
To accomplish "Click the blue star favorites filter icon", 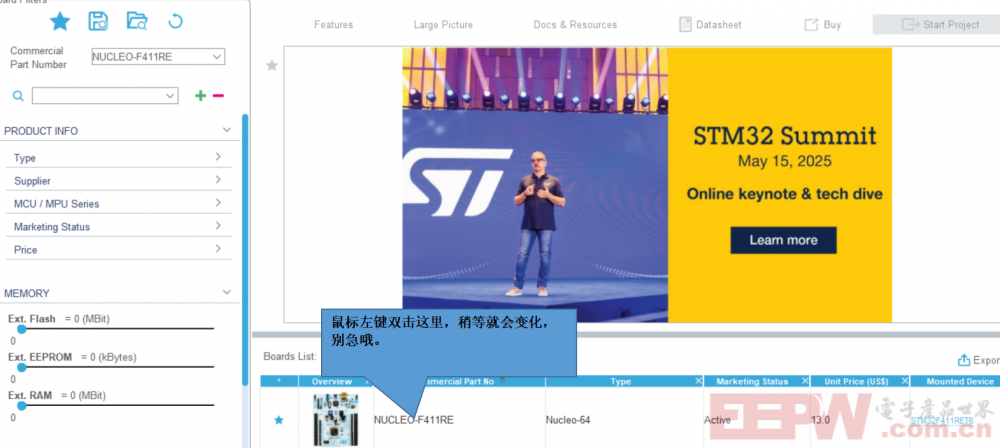I will click(60, 22).
